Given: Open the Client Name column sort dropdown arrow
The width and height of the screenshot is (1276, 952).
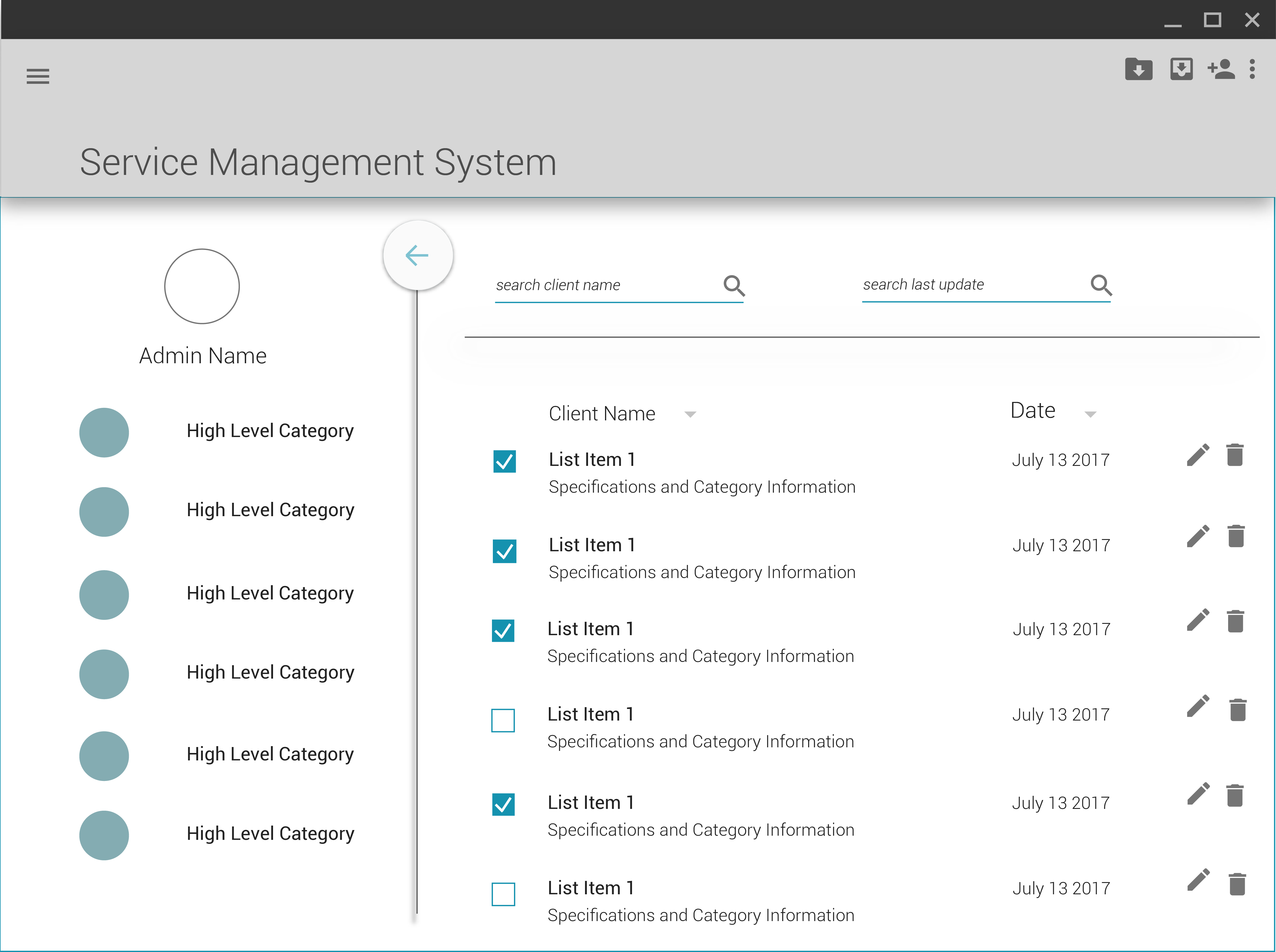Looking at the screenshot, I should (x=690, y=414).
